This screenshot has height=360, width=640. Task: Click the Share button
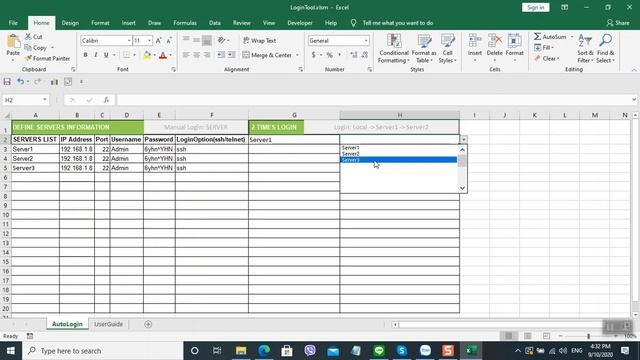tap(618, 23)
